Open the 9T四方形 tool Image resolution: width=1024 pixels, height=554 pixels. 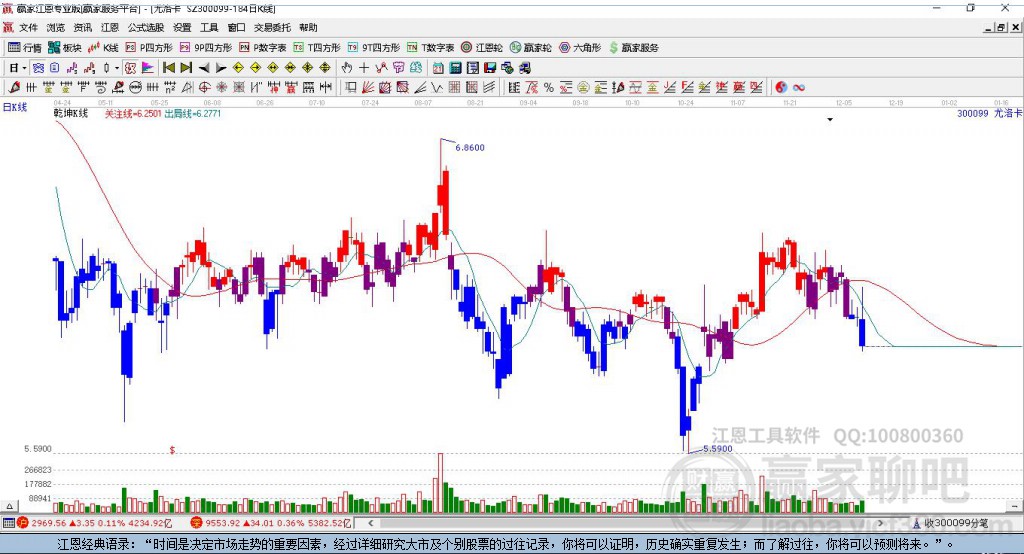pyautogui.click(x=374, y=48)
